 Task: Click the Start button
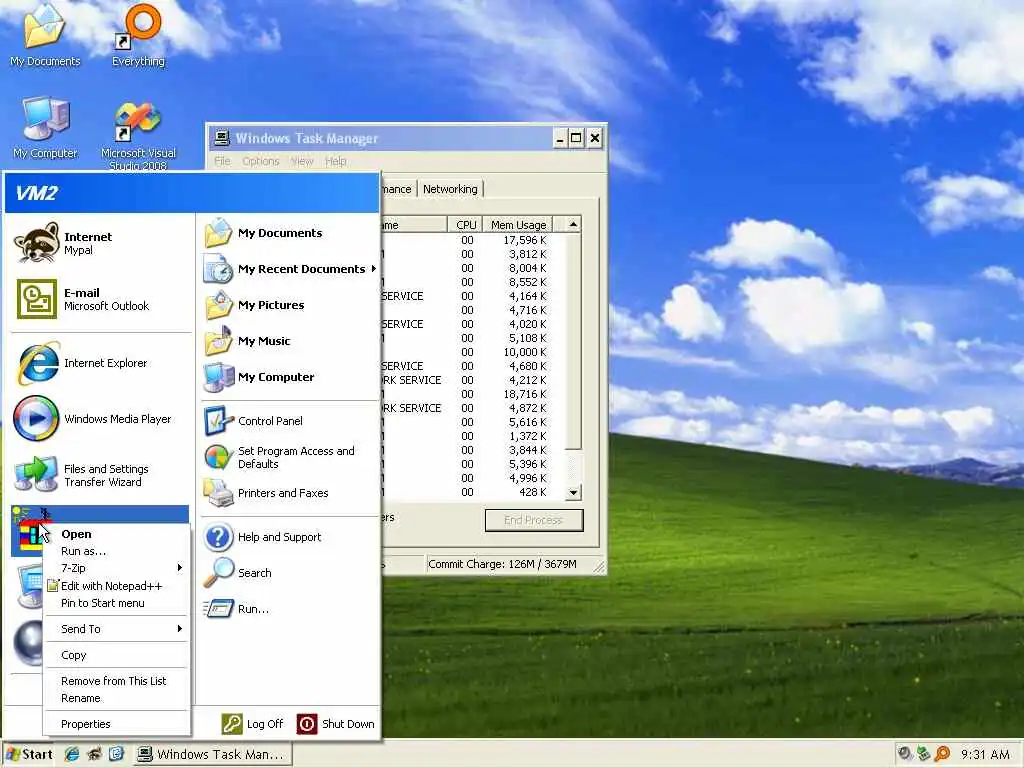point(29,754)
